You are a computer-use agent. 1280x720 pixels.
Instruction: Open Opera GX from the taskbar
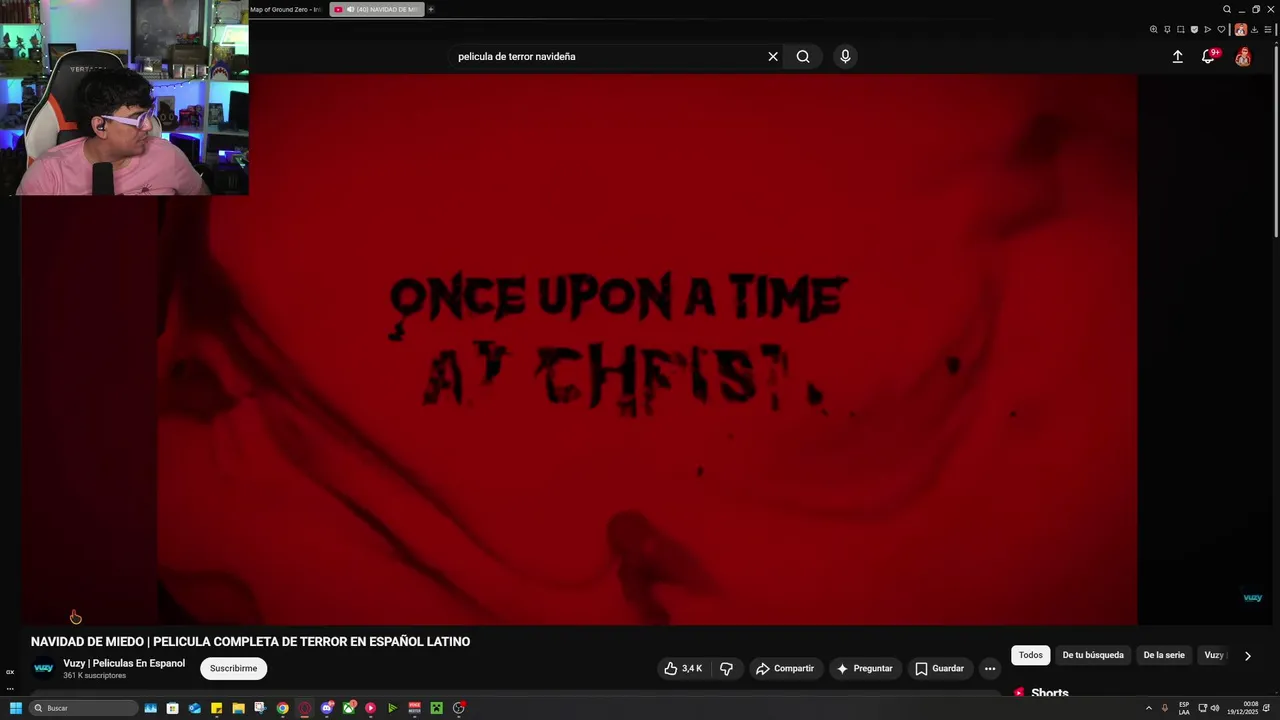(304, 708)
